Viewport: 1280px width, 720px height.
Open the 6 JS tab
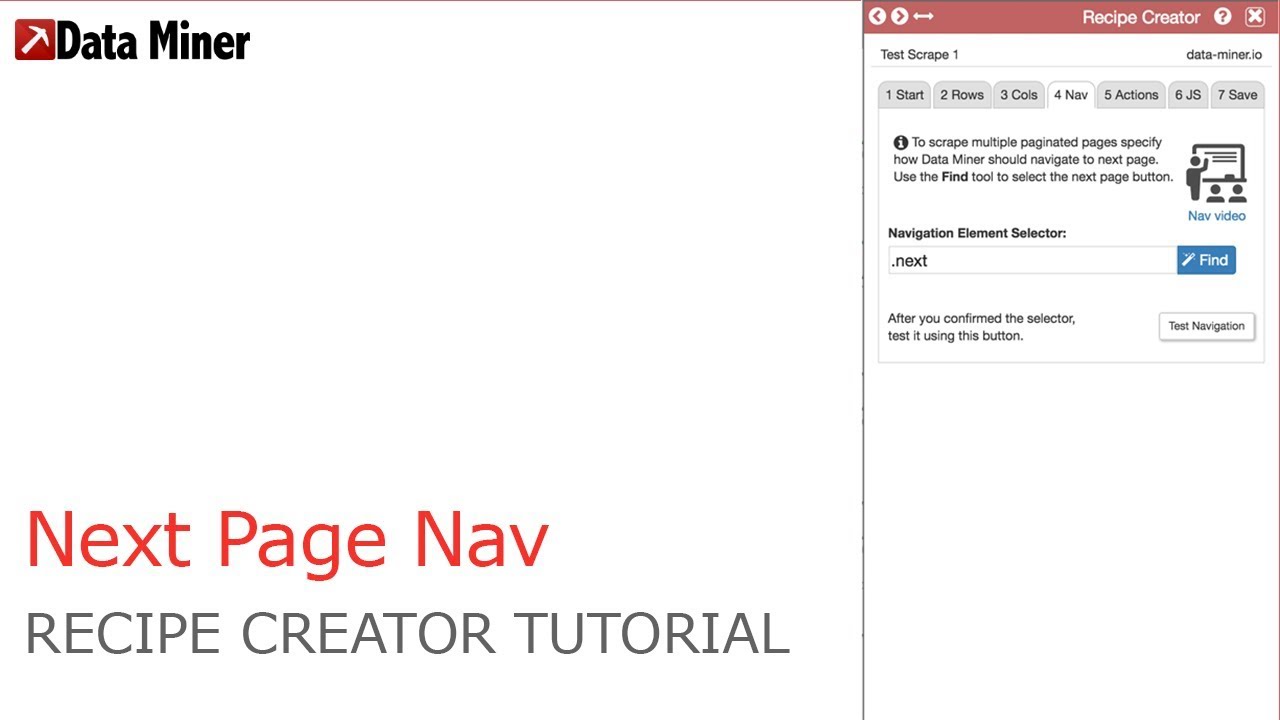(x=1188, y=95)
